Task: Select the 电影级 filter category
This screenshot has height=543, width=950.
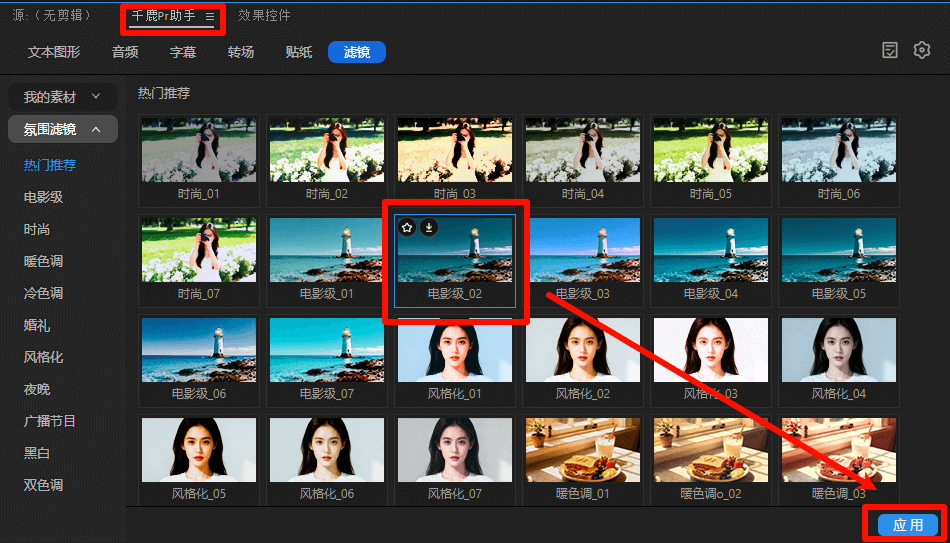Action: tap(44, 197)
